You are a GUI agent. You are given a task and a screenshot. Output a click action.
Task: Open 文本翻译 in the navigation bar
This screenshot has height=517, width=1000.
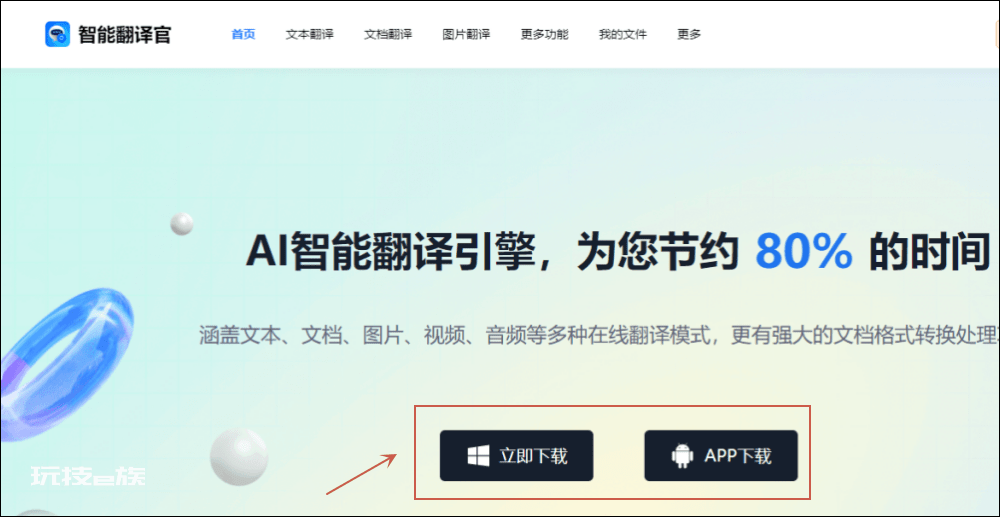(309, 34)
